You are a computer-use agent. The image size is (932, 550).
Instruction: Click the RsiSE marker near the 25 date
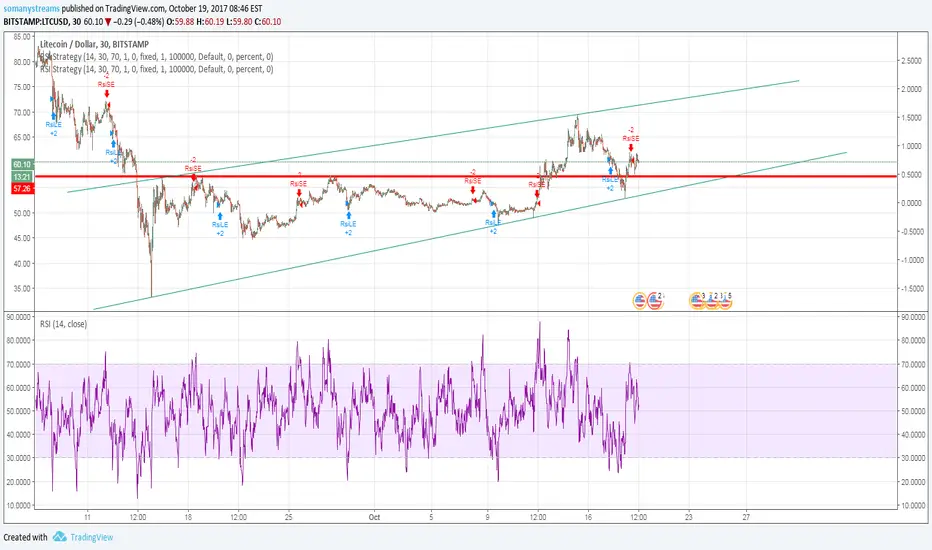(x=298, y=184)
